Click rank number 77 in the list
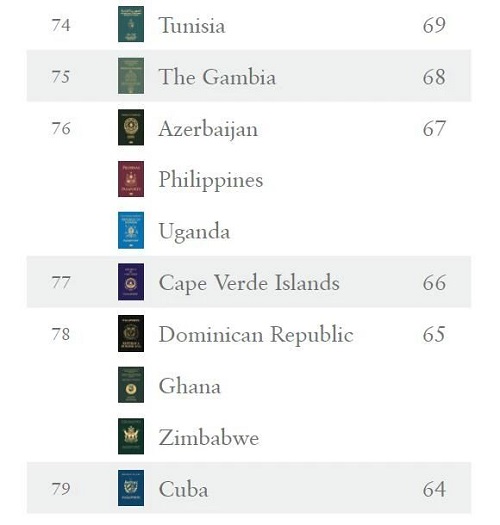The height and width of the screenshot is (525, 500). click(61, 283)
